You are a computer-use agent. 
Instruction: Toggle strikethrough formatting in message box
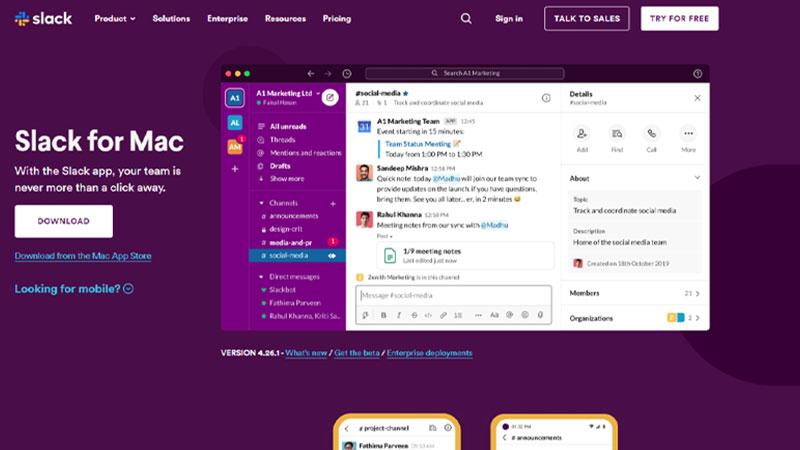tap(414, 315)
